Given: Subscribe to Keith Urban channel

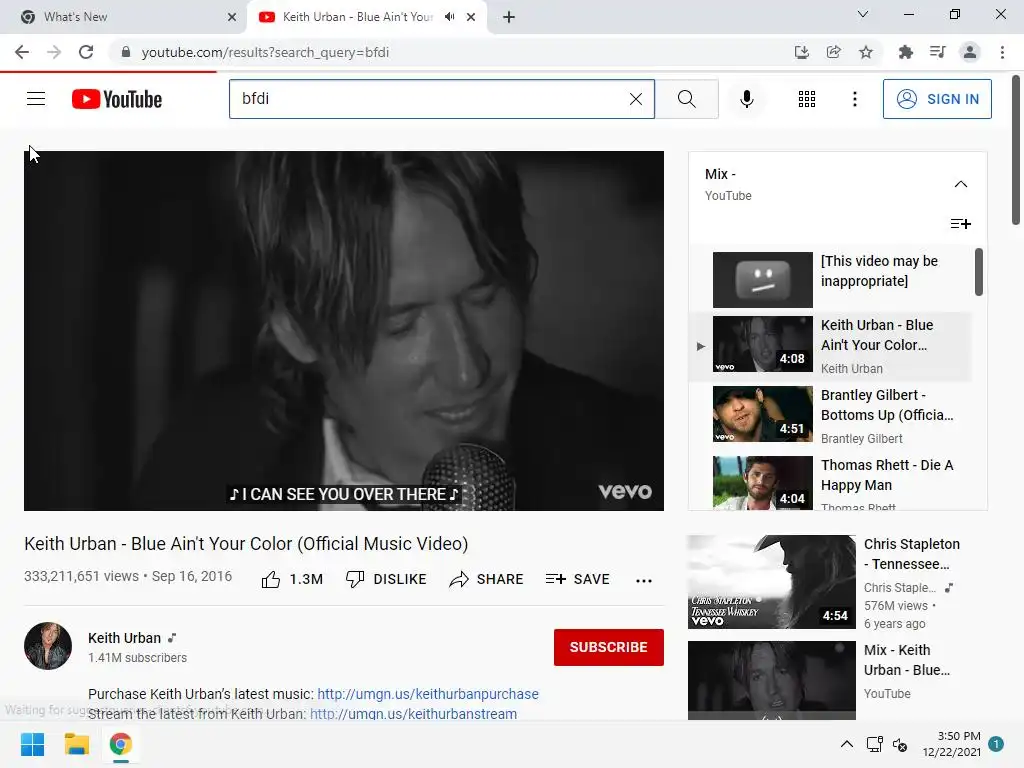Looking at the screenshot, I should [609, 647].
